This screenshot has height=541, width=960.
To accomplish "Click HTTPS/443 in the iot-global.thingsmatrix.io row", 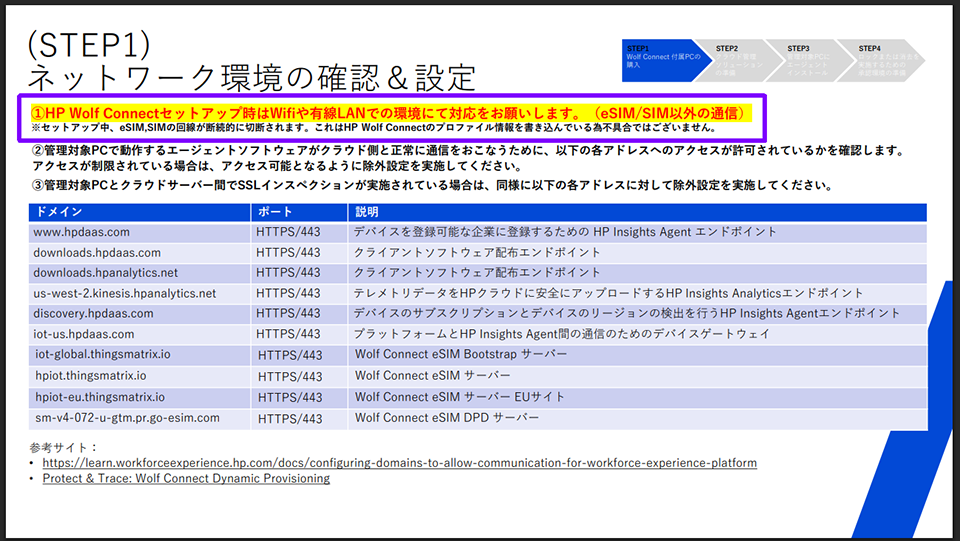I will 290,355.
